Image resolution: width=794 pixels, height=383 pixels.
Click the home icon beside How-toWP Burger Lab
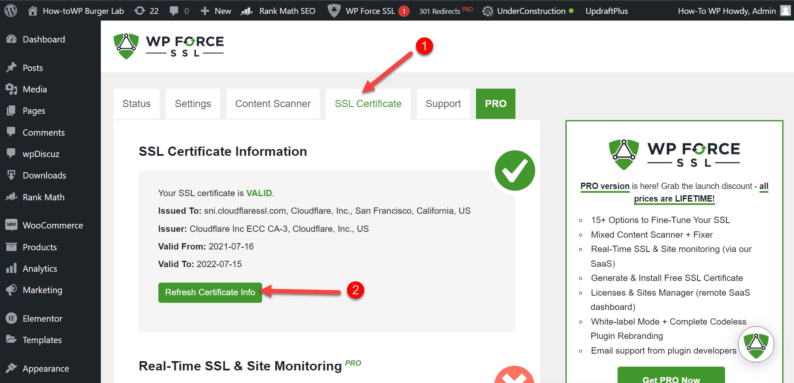(x=33, y=11)
